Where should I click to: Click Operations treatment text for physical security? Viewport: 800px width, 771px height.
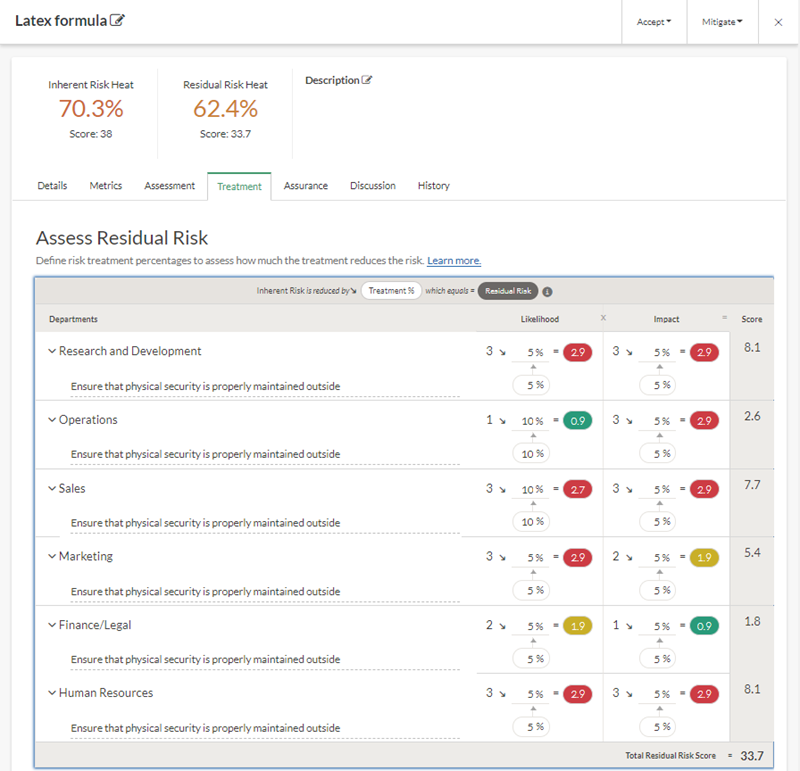point(205,454)
